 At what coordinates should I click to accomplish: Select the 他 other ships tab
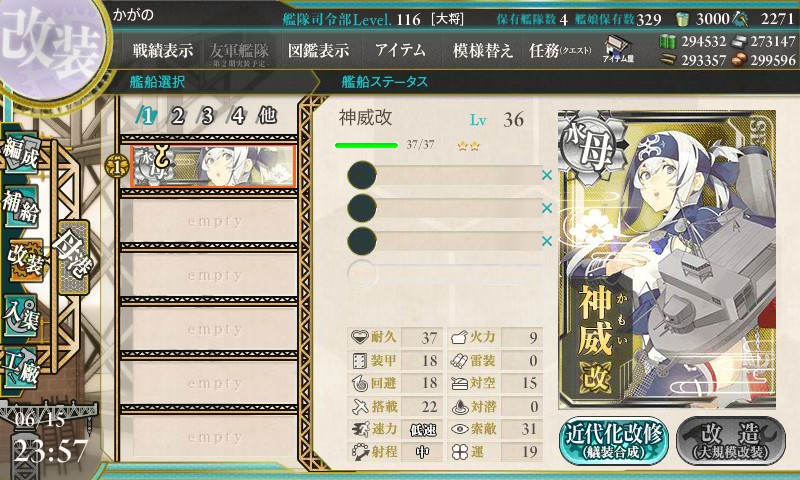click(x=267, y=116)
